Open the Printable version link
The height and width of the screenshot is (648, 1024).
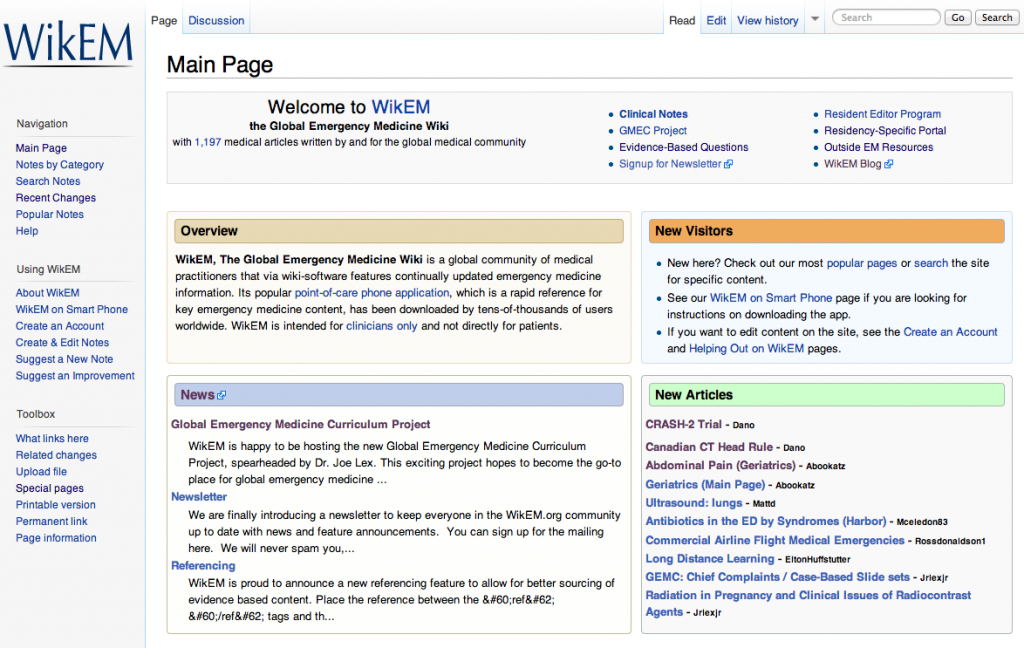point(55,504)
